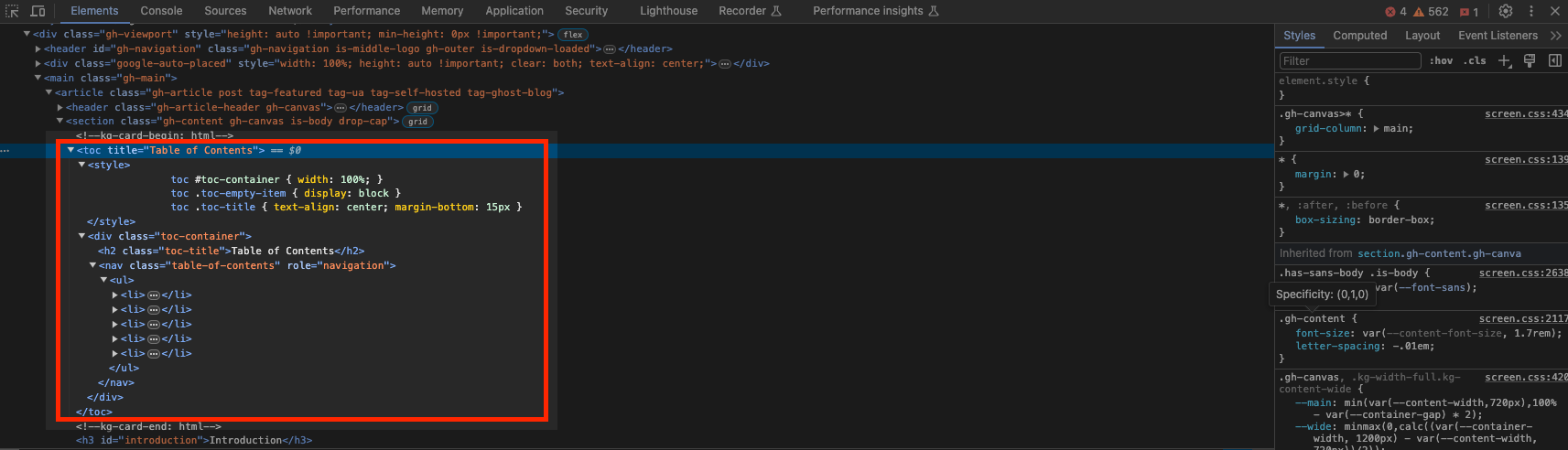Open DevTools settings gear
The width and height of the screenshot is (1568, 450).
[1506, 11]
